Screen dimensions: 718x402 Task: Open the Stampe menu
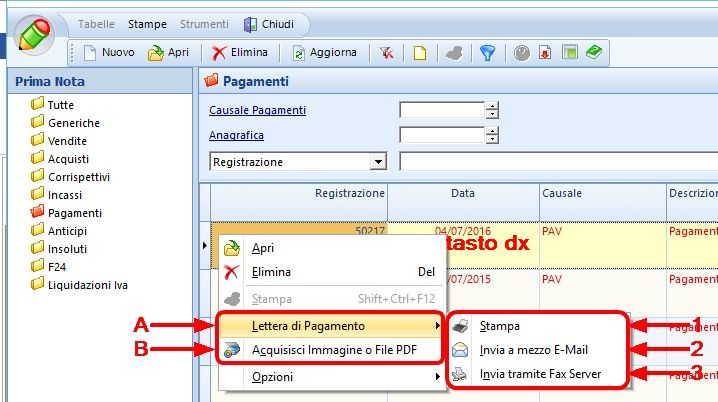pyautogui.click(x=147, y=24)
